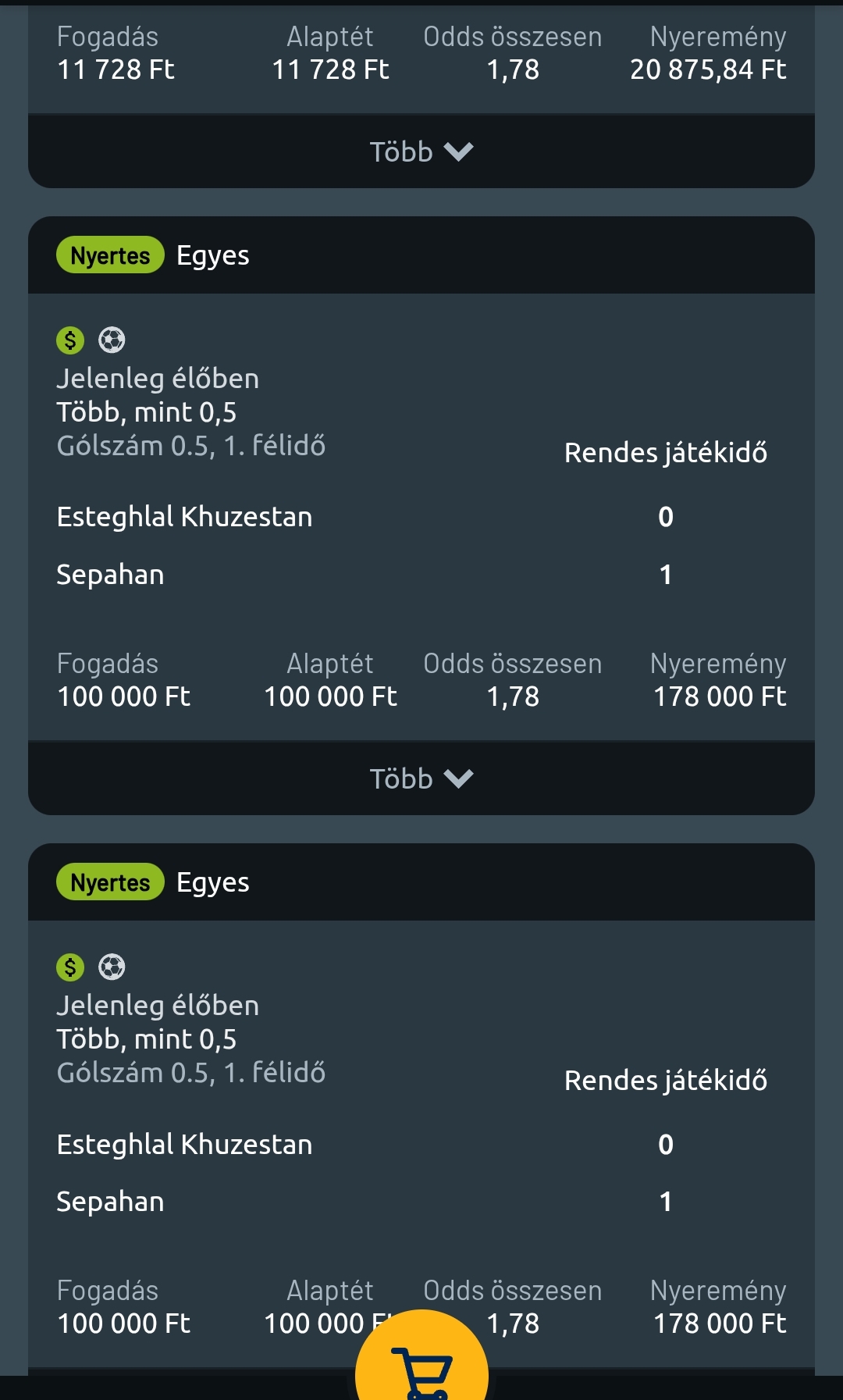Click the 20 875,84 Ft Nyeremény amount

pos(708,69)
